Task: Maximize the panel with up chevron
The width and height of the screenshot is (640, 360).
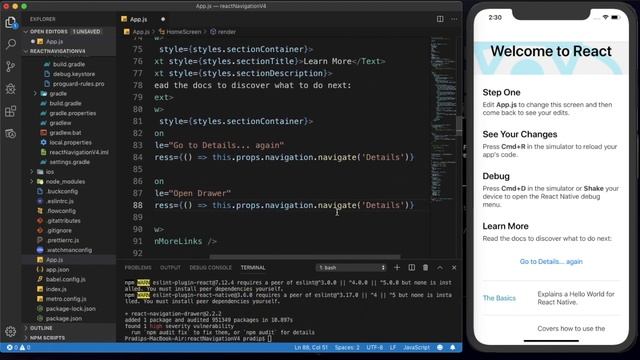Action: pos(440,267)
